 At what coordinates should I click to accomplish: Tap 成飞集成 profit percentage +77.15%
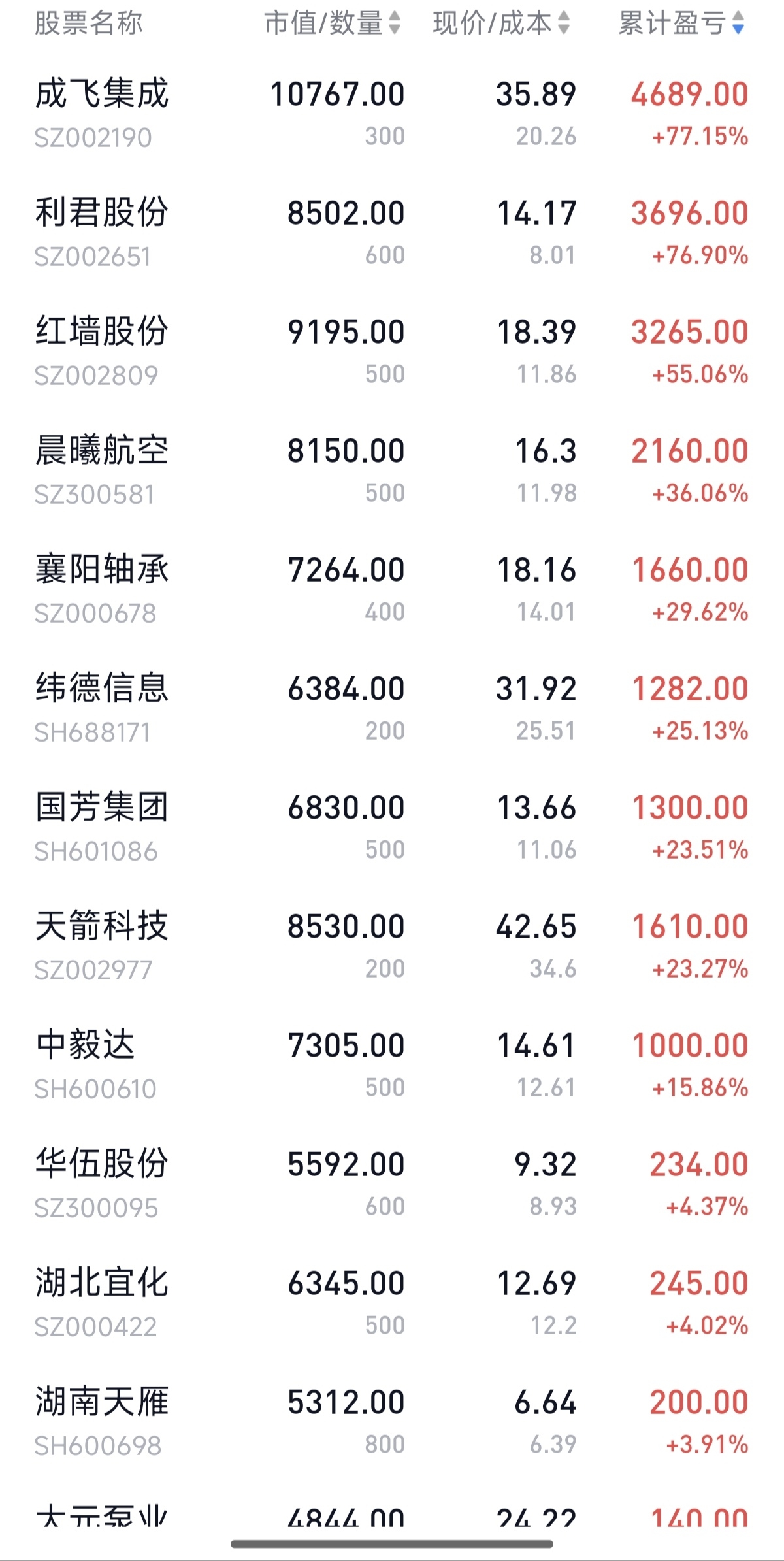click(x=700, y=137)
